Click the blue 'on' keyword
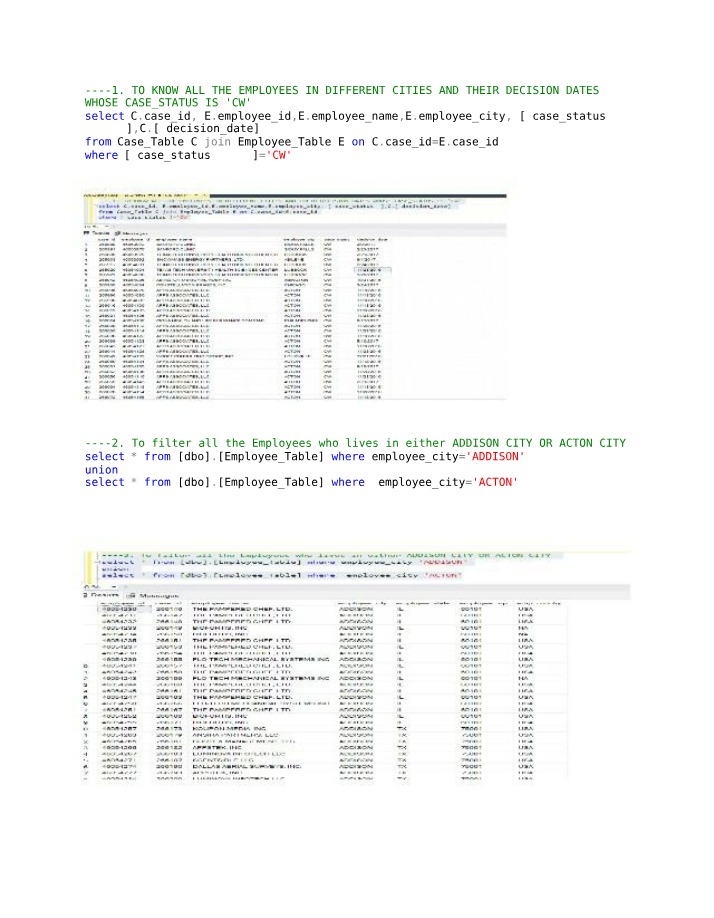This screenshot has width=714, height=918. pyautogui.click(x=358, y=142)
